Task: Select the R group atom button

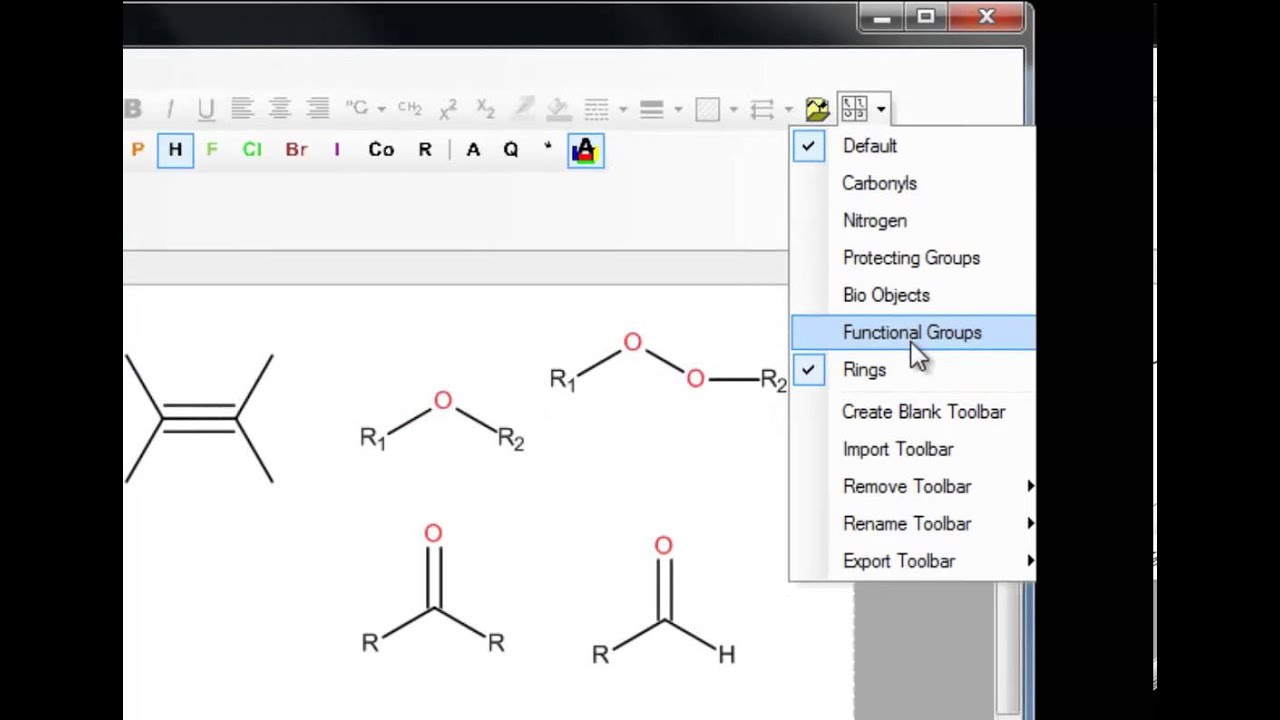Action: (x=425, y=150)
